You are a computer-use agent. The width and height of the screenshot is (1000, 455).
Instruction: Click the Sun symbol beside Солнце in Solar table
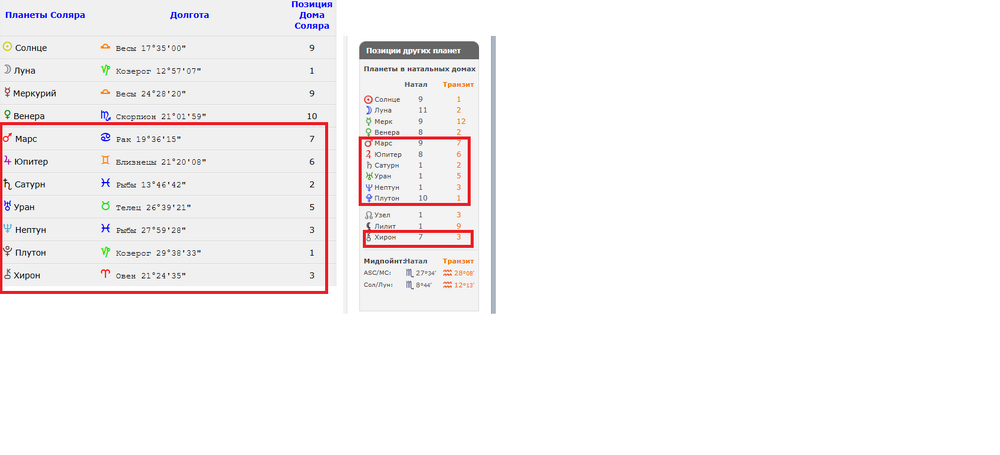tap(7, 47)
